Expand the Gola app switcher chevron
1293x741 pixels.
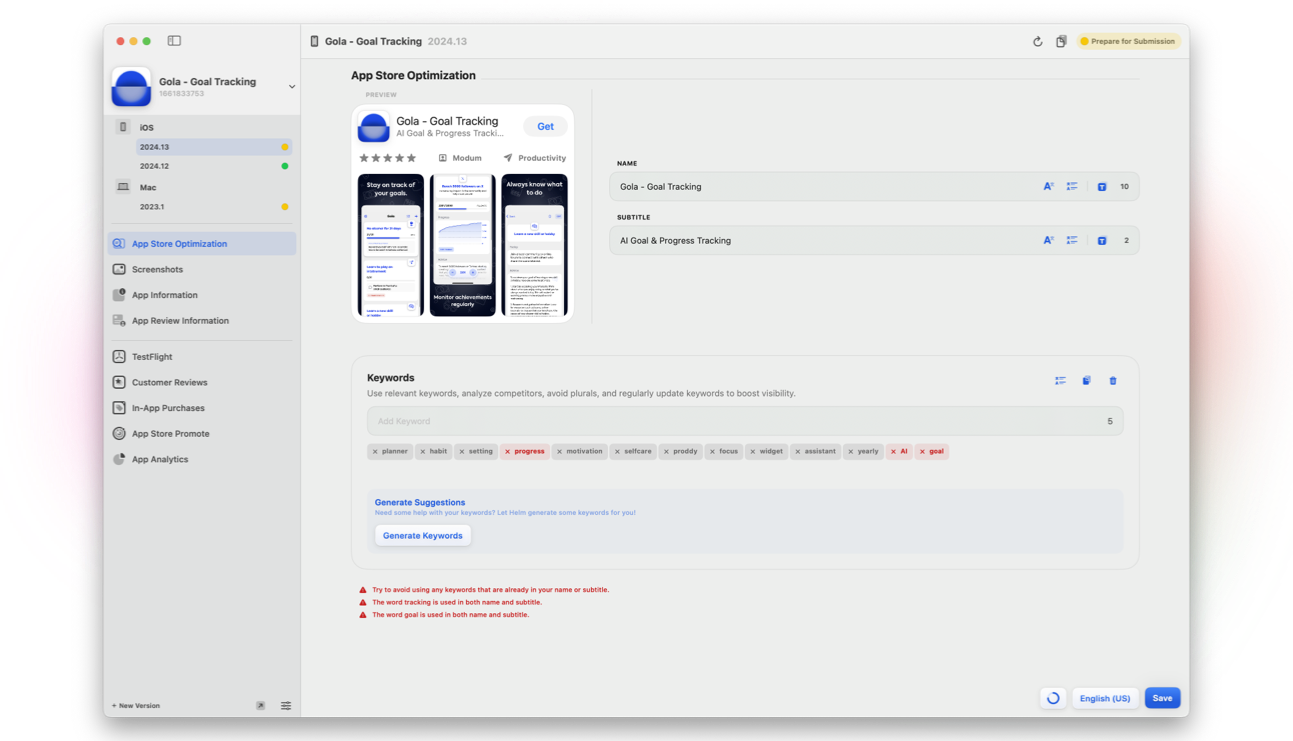point(292,87)
